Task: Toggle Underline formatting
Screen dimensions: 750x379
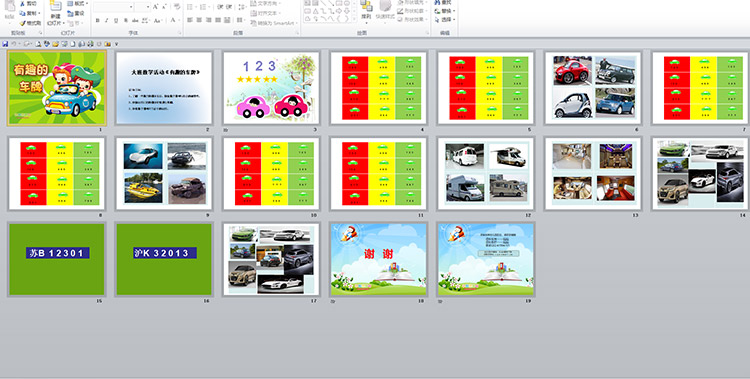Action: click(x=116, y=21)
